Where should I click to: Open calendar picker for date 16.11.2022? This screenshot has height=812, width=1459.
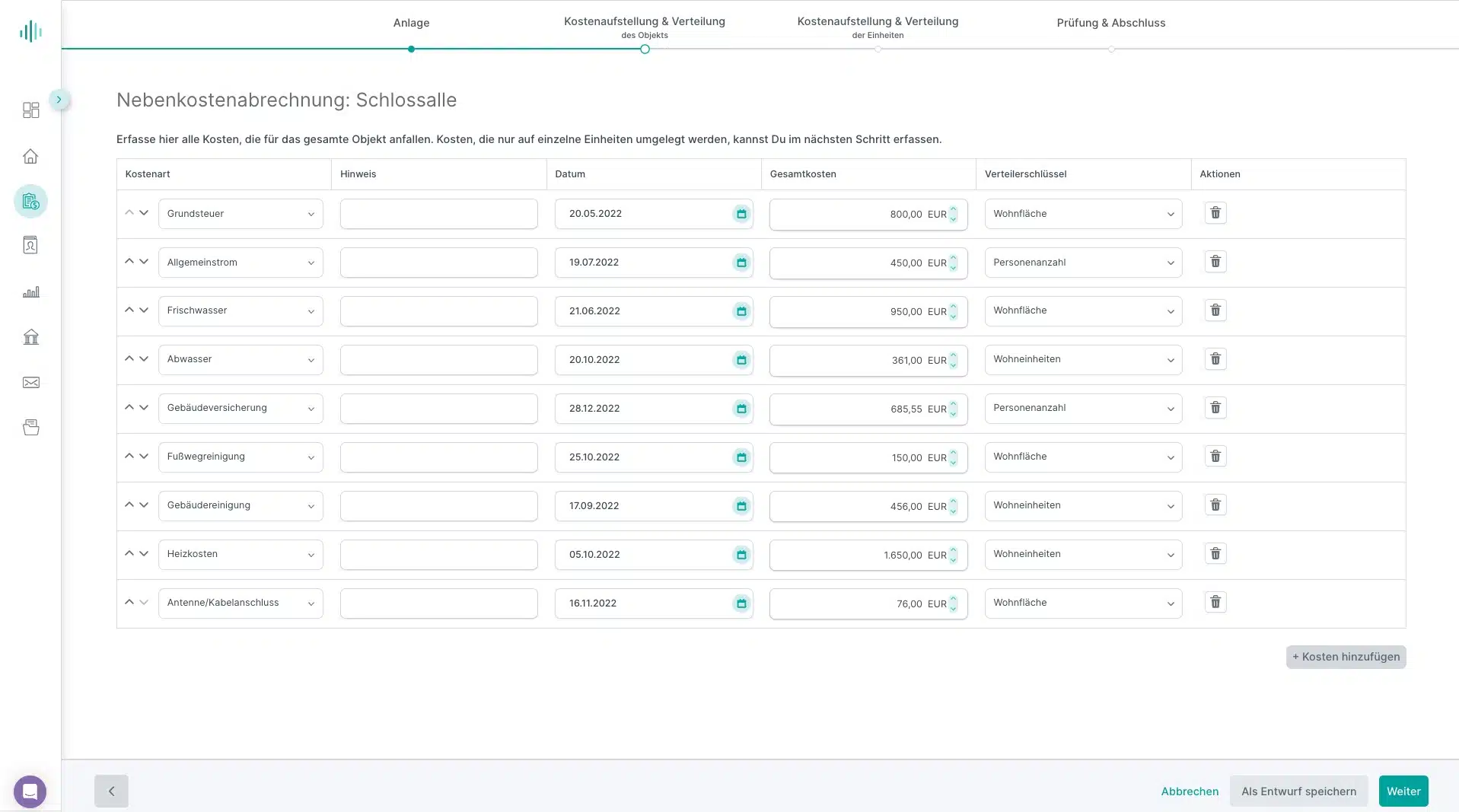[741, 603]
